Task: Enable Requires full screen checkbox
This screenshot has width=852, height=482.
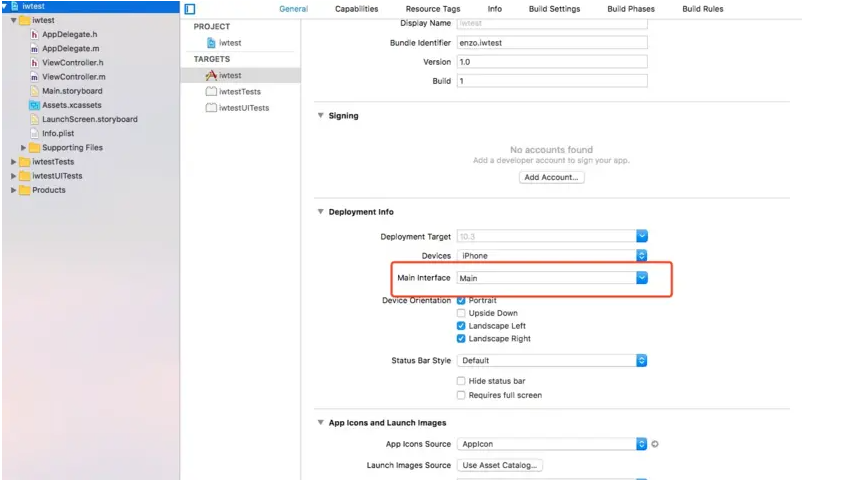Action: pos(461,395)
